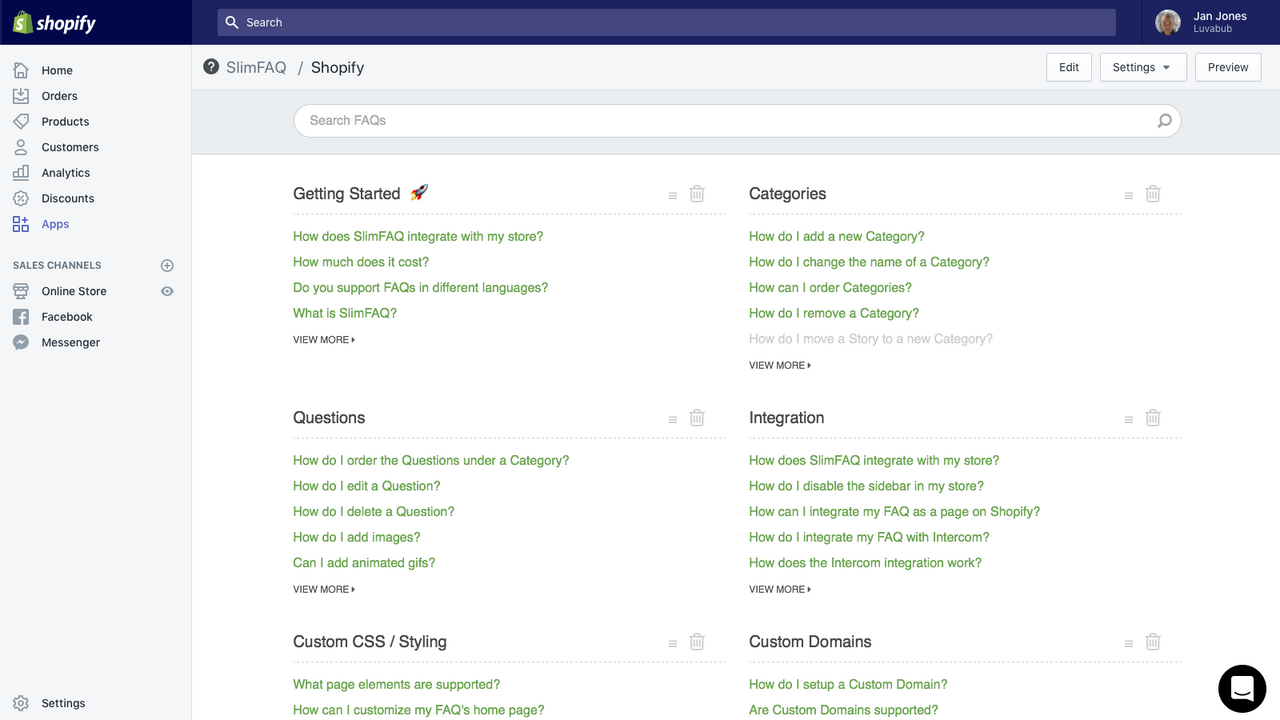Expand View More under Getting Started

(324, 340)
